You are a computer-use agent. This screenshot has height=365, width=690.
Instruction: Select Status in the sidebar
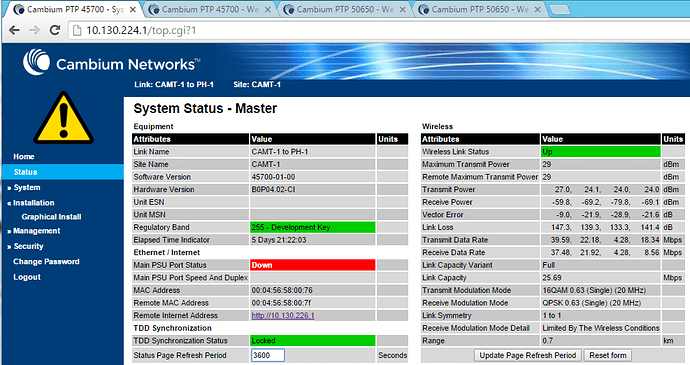(x=62, y=172)
